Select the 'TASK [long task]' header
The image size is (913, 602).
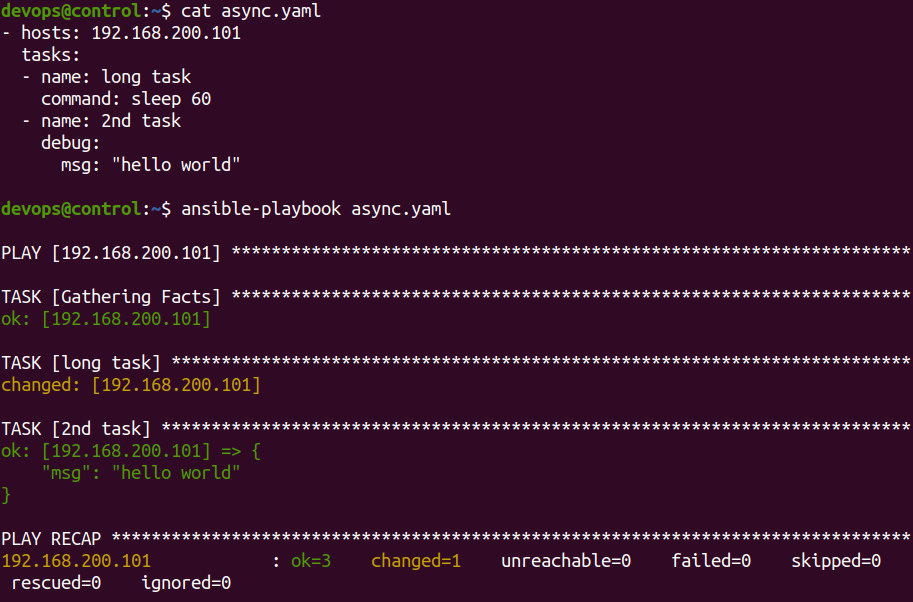click(81, 363)
